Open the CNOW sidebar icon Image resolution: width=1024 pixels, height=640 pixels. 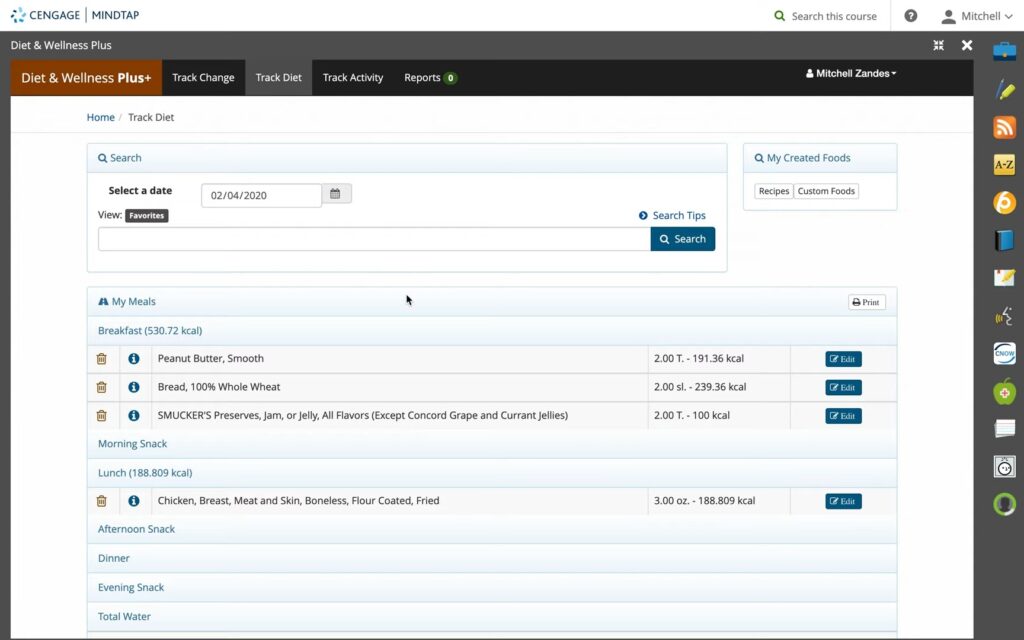click(x=1004, y=354)
